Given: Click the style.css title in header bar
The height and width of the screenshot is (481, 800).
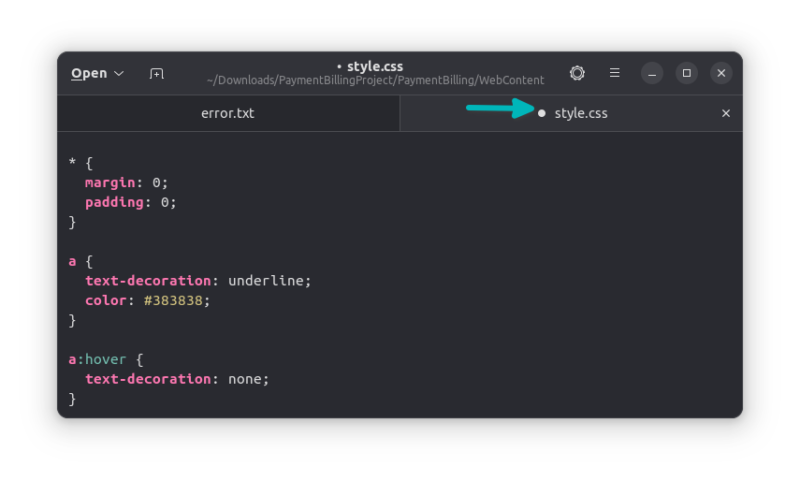Looking at the screenshot, I should coord(375,66).
